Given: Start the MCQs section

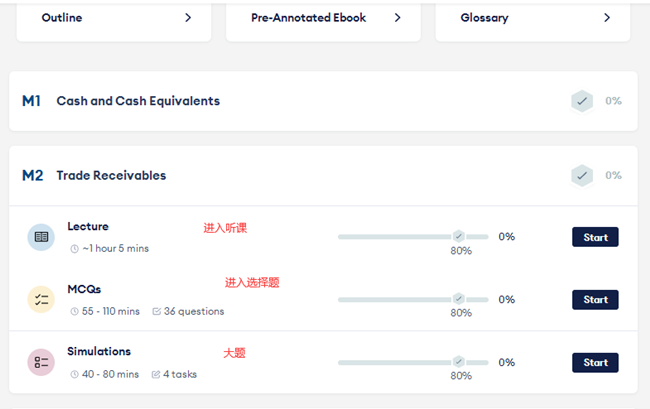Looking at the screenshot, I should click(x=595, y=299).
